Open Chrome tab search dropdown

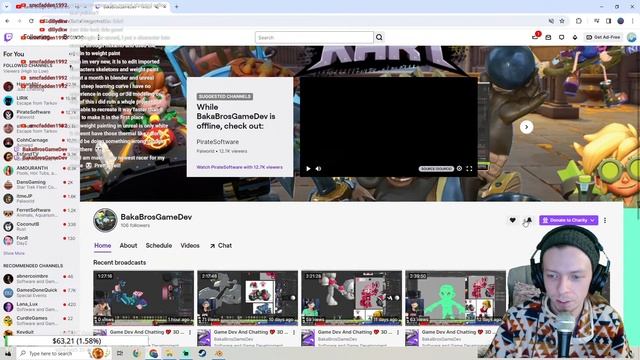point(6,7)
